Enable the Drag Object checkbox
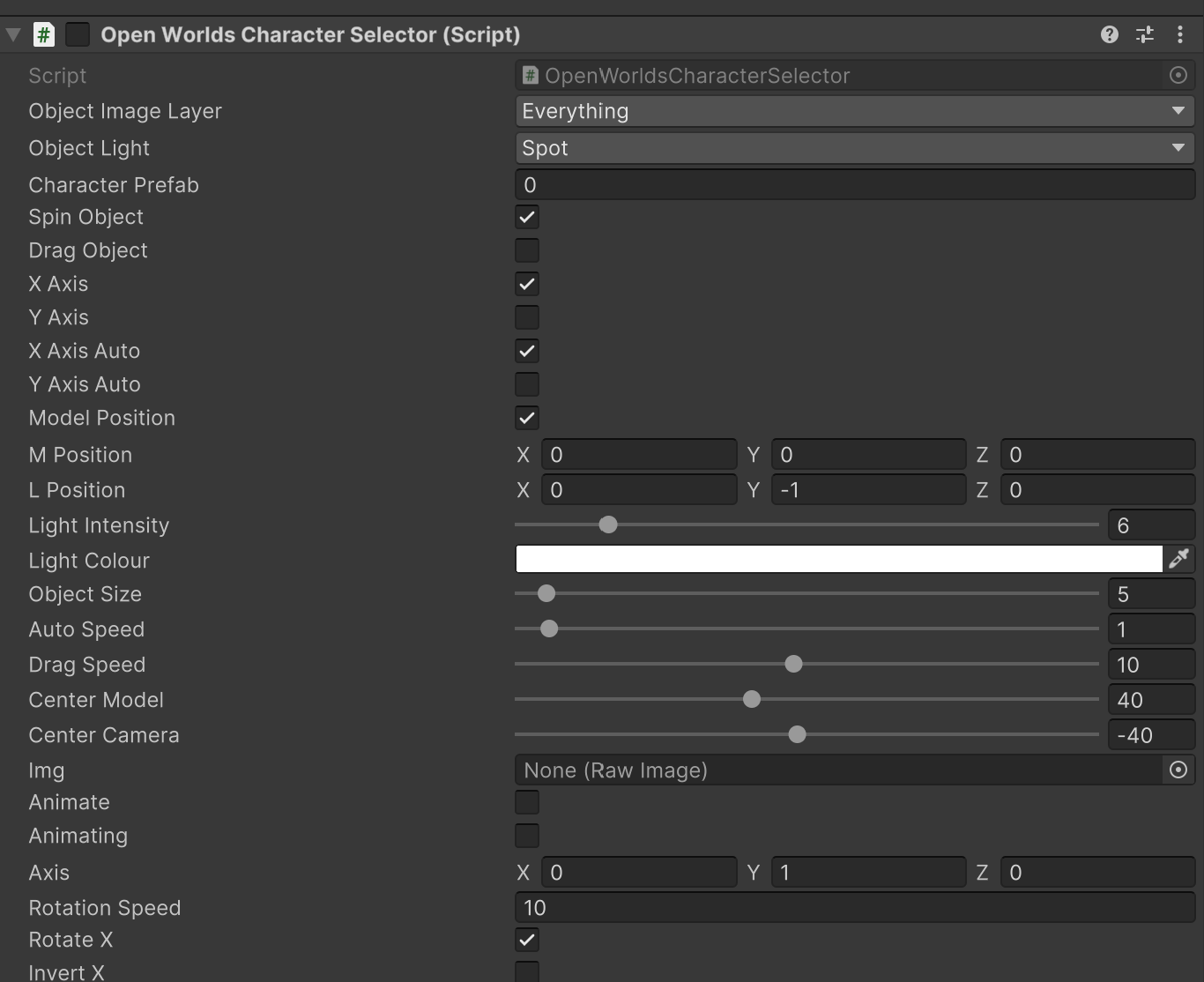This screenshot has height=982, width=1204. 527,251
